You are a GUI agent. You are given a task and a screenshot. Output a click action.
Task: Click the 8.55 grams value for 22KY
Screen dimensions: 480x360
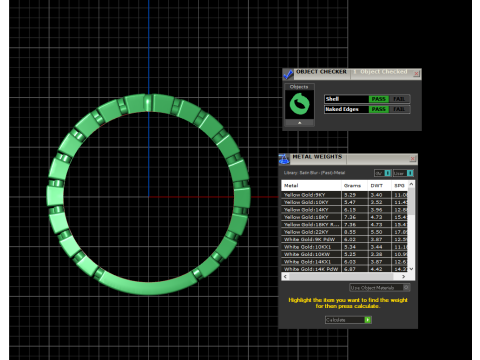350,232
